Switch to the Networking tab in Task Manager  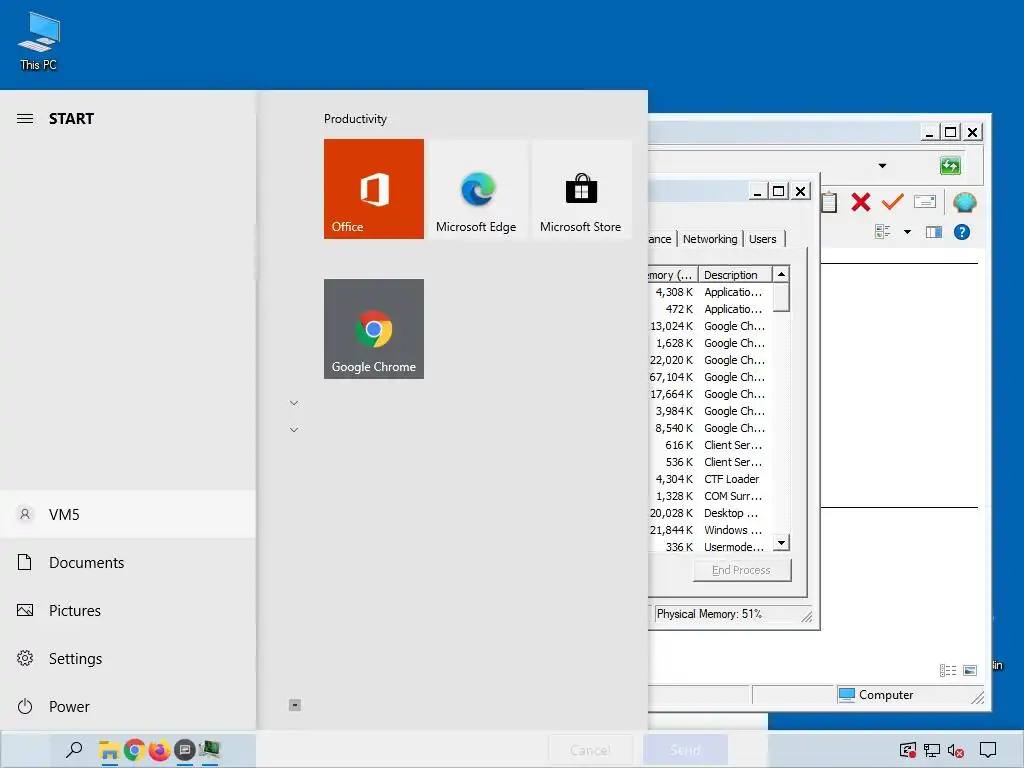point(710,239)
